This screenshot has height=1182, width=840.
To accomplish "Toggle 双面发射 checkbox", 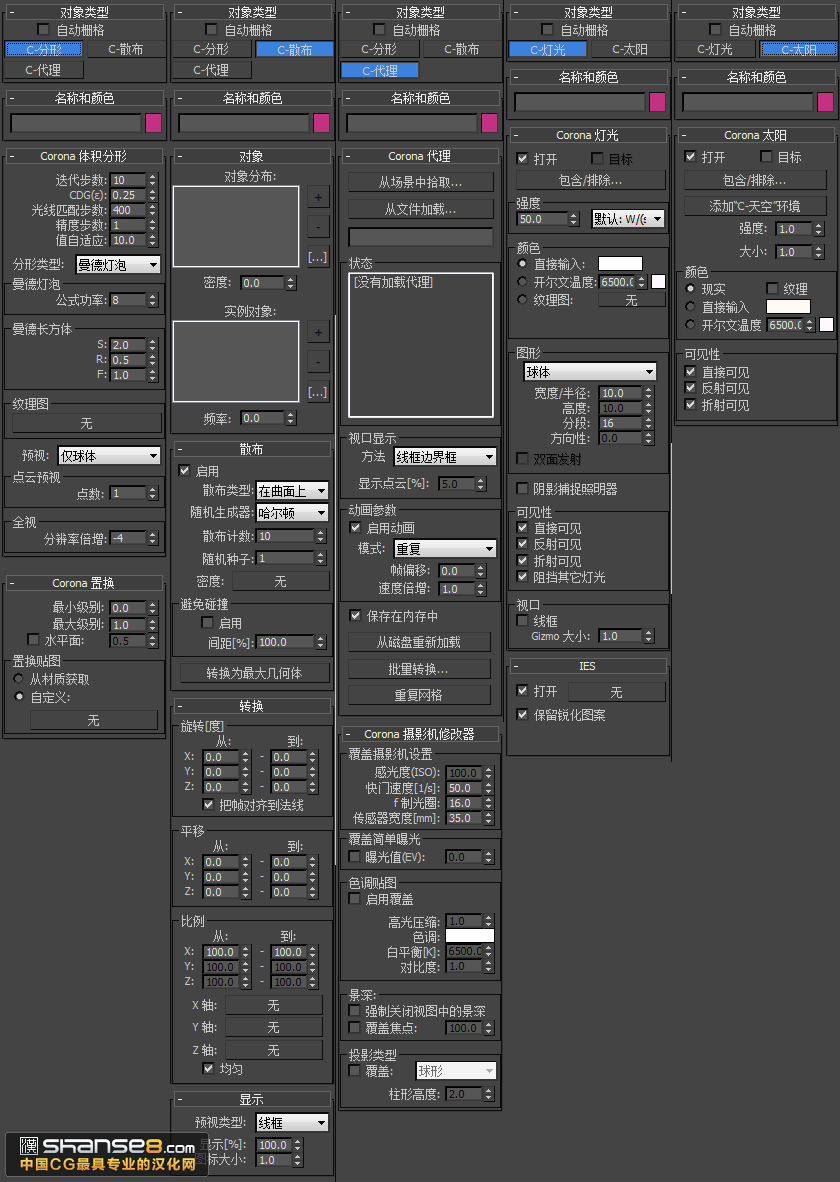I will pyautogui.click(x=522, y=458).
